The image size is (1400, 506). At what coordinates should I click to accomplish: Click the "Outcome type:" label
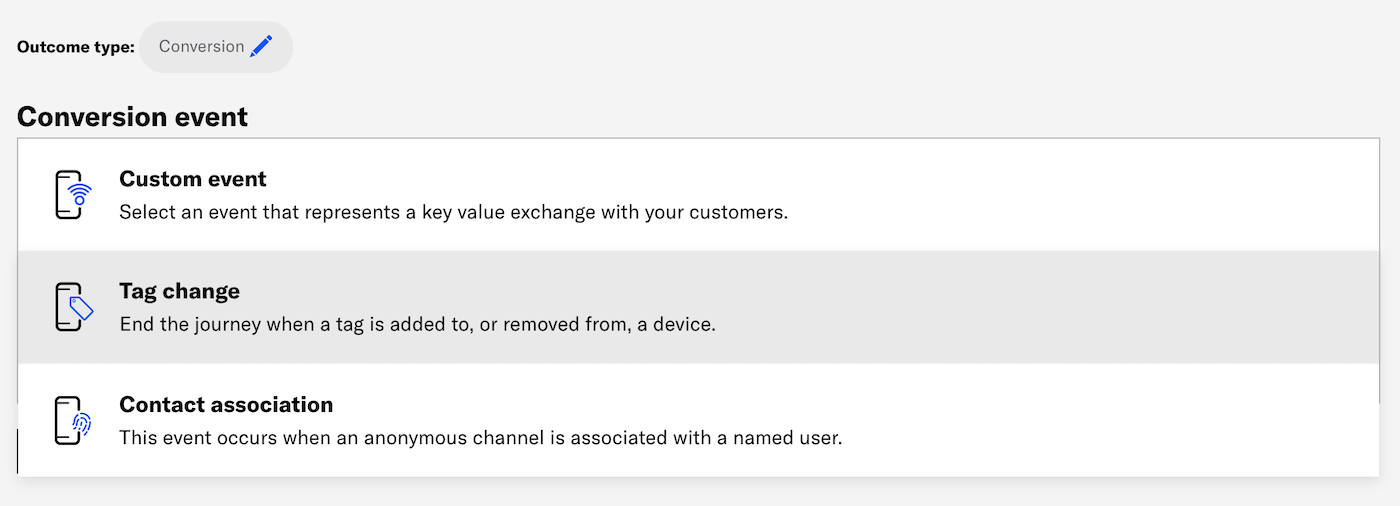pyautogui.click(x=75, y=47)
